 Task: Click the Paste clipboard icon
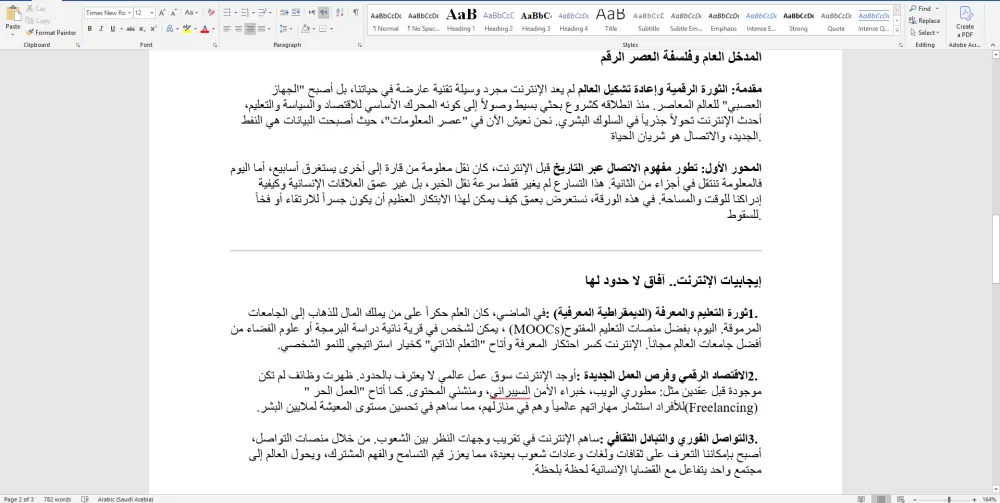12,14
